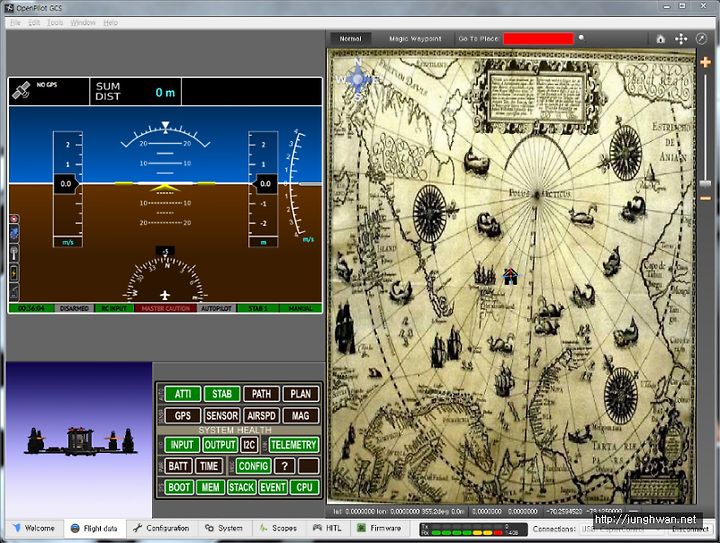Click the CPU health indicator
This screenshot has height=543, width=720.
click(x=304, y=487)
